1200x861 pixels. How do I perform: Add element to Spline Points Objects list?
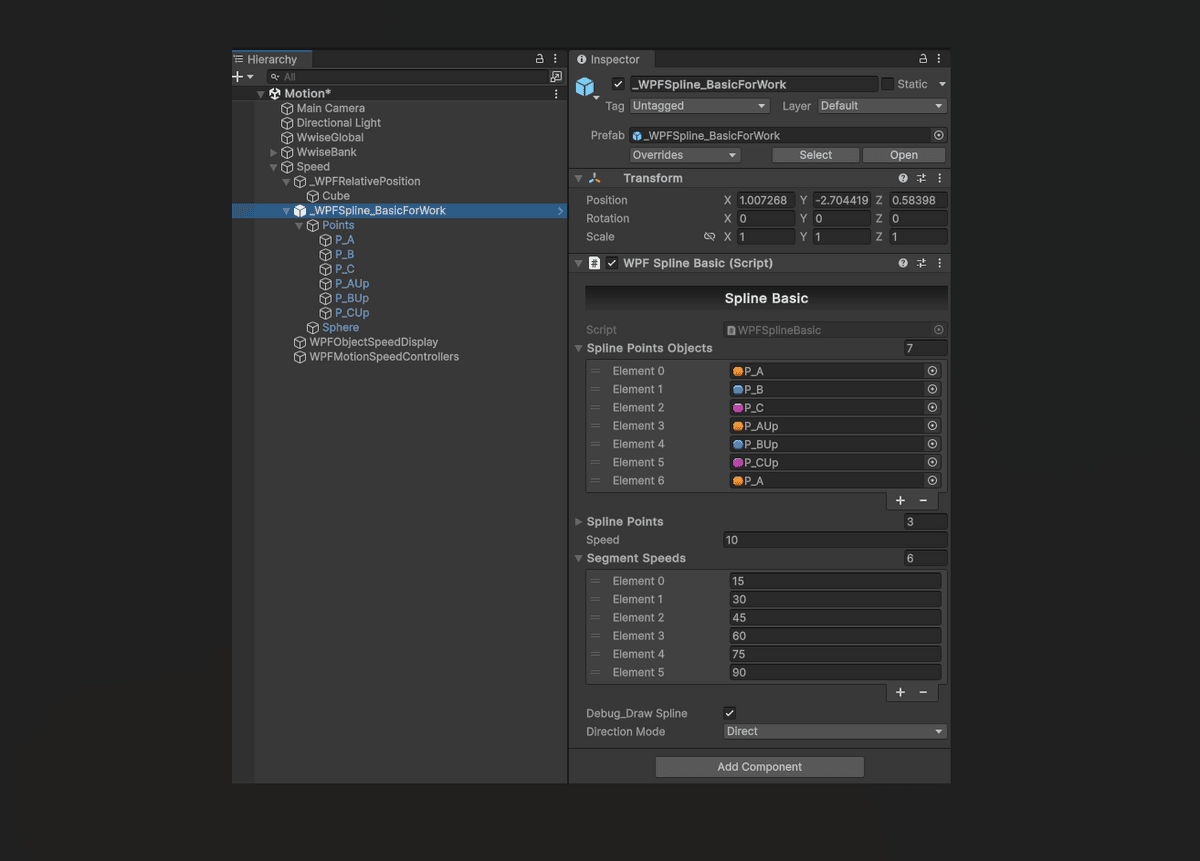tap(900, 500)
